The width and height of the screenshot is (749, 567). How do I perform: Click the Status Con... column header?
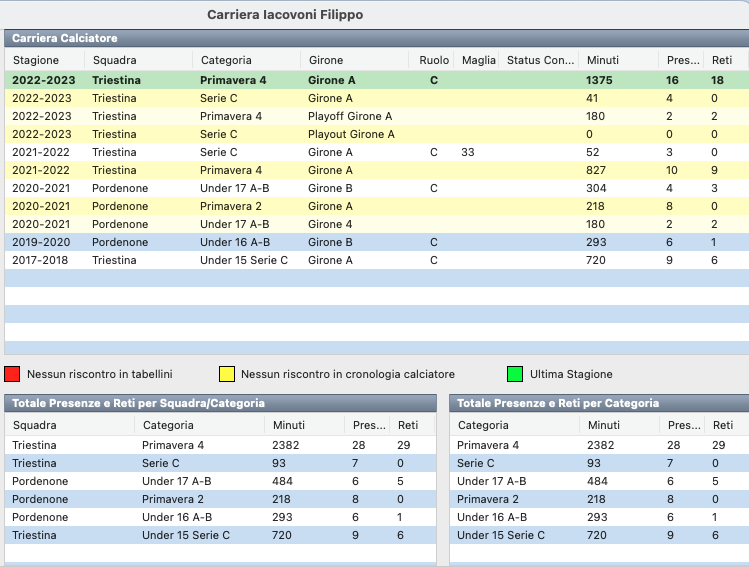pyautogui.click(x=540, y=60)
